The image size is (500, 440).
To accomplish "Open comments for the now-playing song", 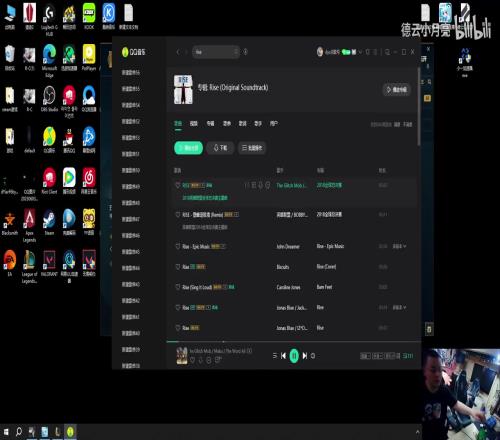I will [x=218, y=360].
